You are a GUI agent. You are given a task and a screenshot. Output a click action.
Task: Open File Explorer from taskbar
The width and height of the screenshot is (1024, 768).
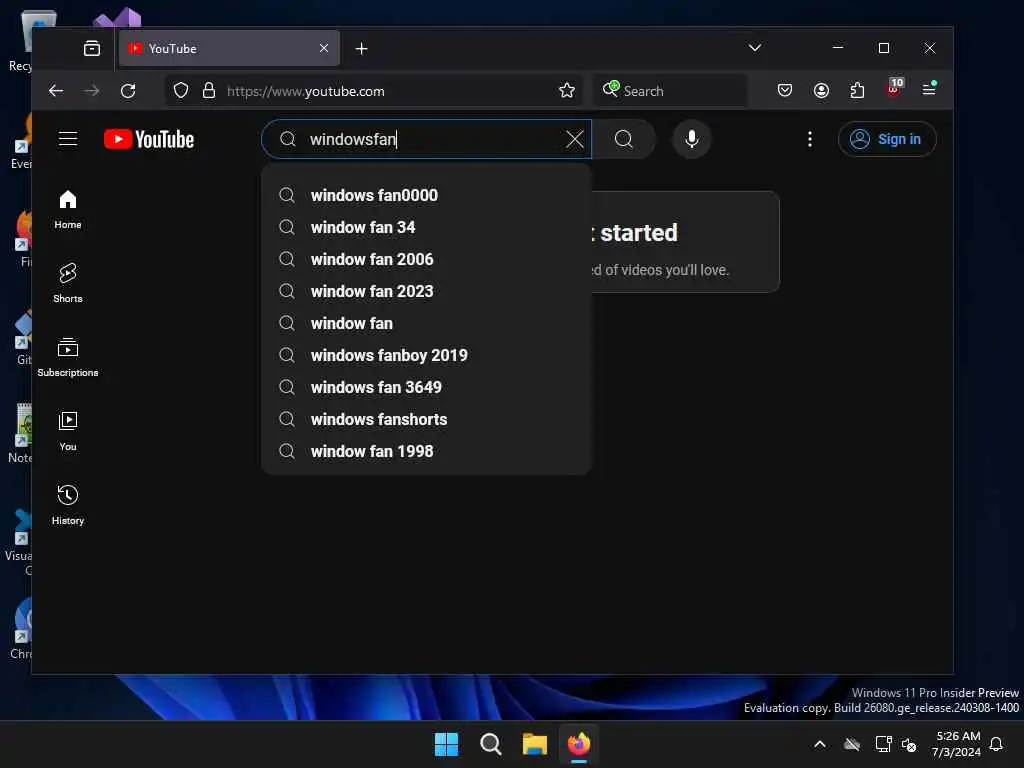click(535, 744)
